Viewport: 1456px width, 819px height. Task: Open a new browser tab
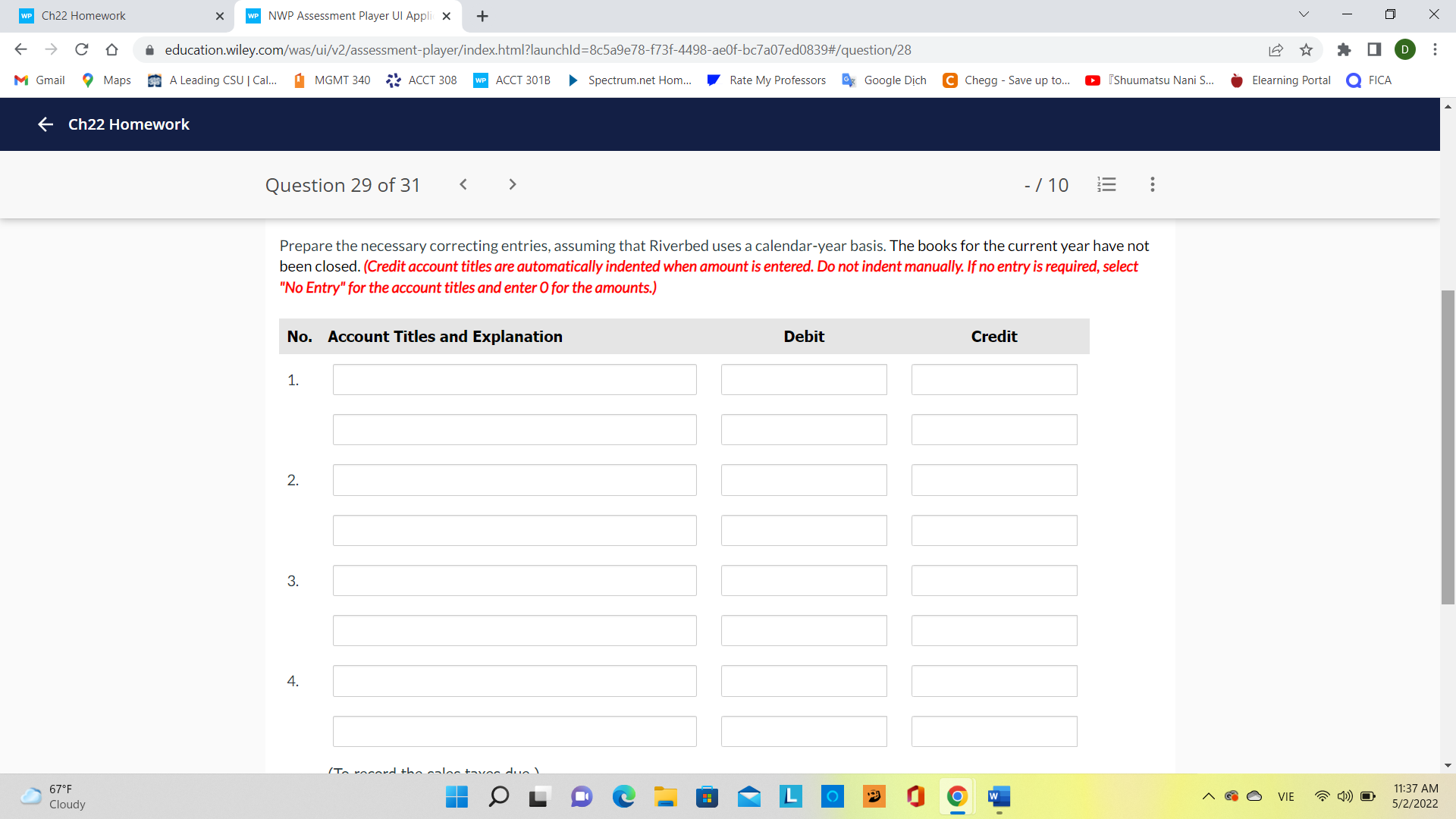coord(482,15)
